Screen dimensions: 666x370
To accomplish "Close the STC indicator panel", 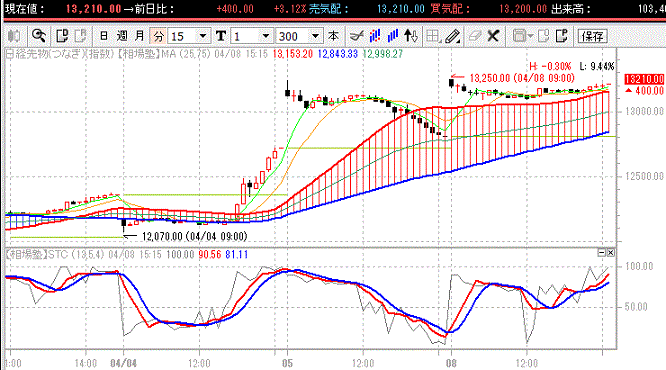I will coord(610,253).
